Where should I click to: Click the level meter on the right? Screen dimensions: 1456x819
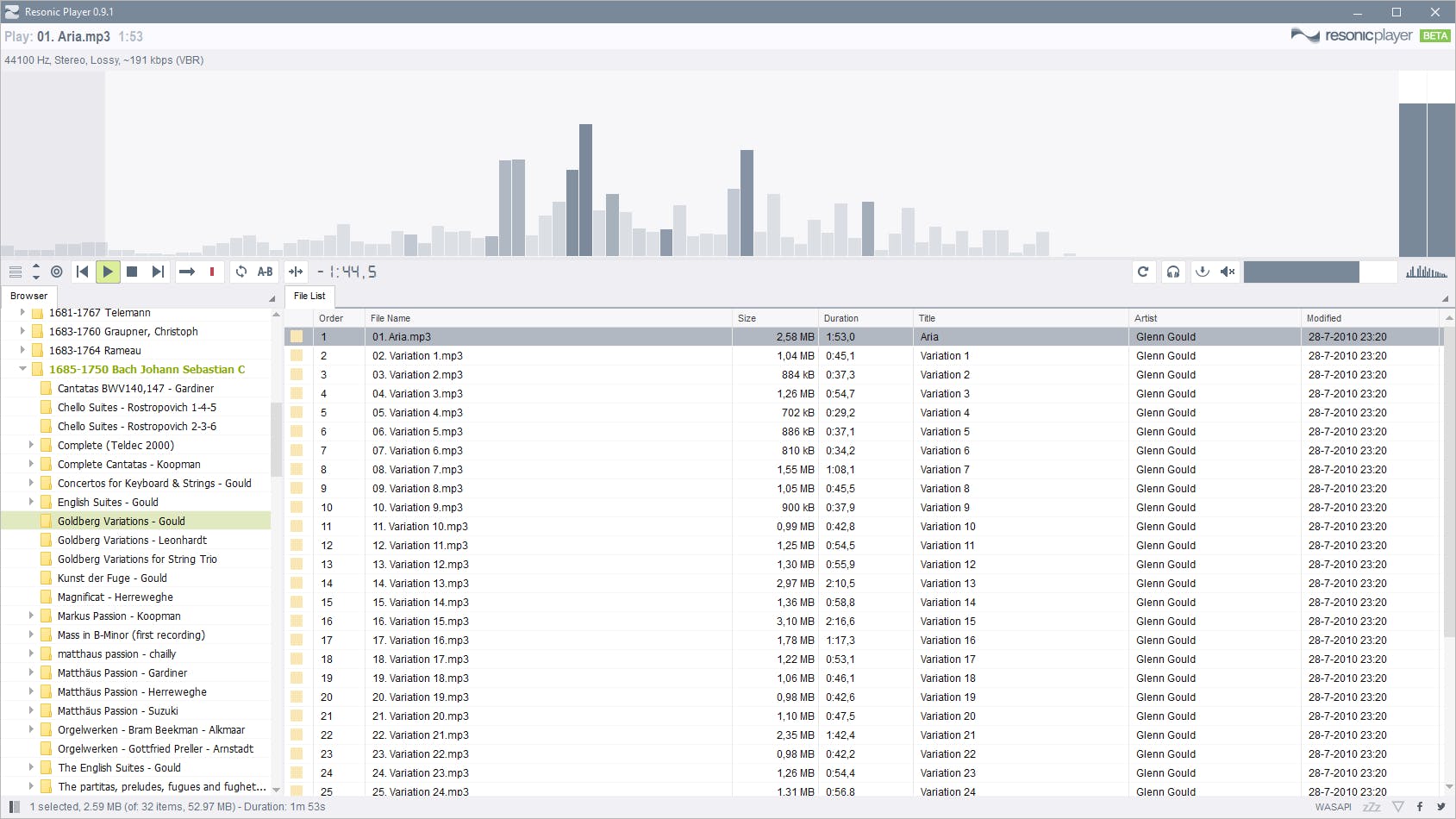click(x=1427, y=164)
